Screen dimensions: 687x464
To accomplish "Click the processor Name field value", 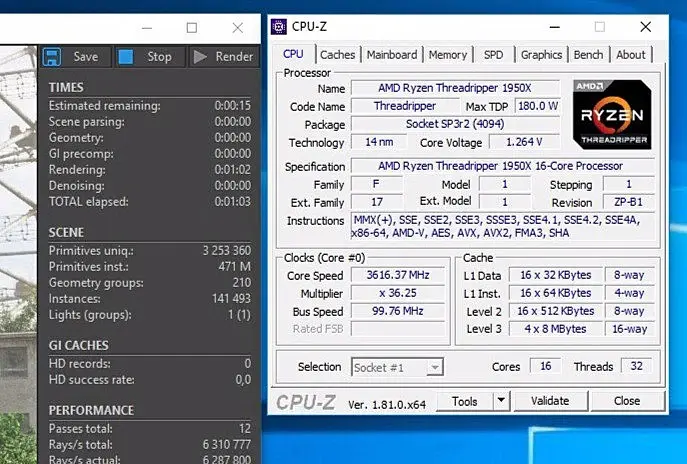I will (455, 88).
